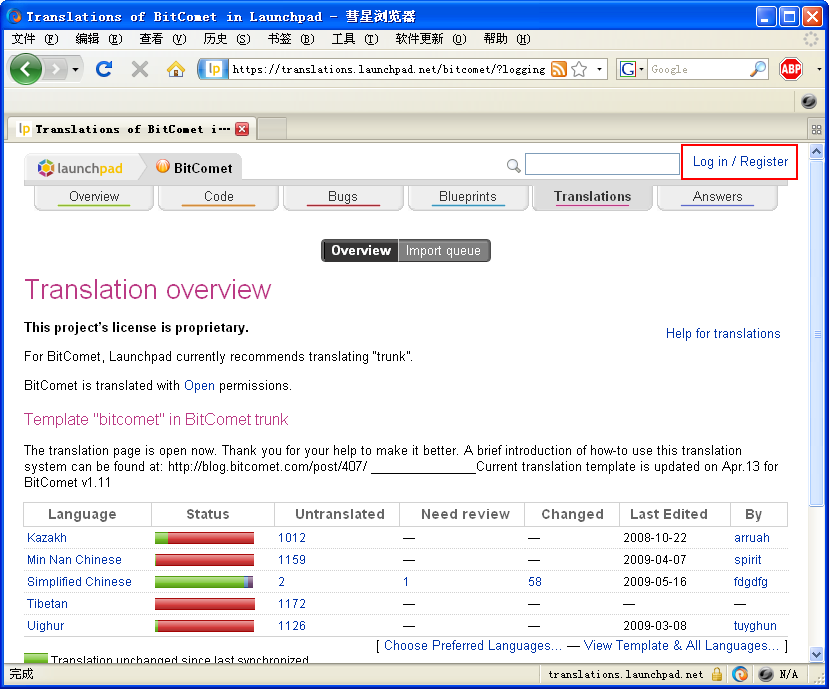Open the back/forward history dropdown arrow

click(x=75, y=69)
